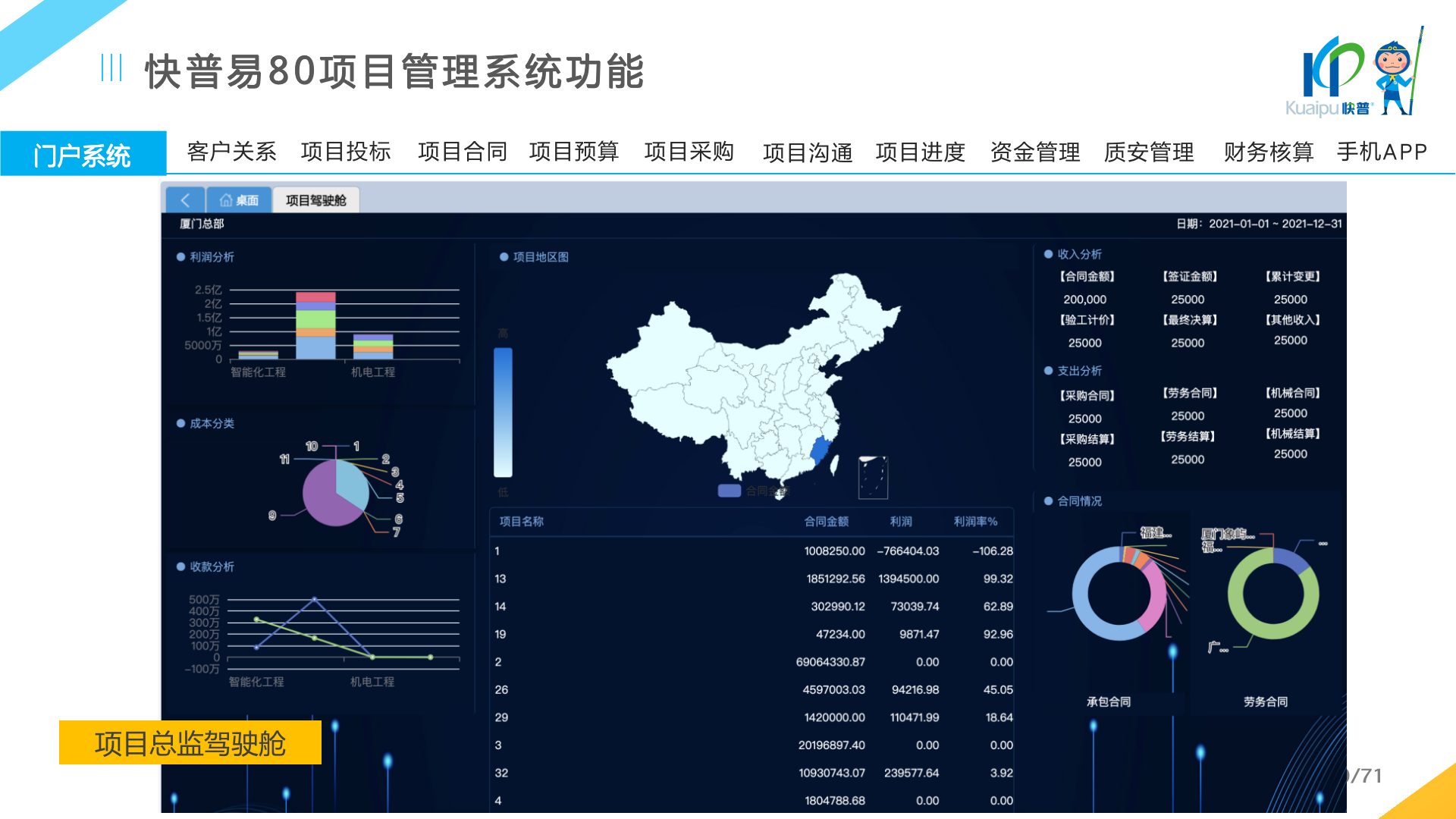Open the 桌面 home tab
1456x819 pixels.
(239, 200)
